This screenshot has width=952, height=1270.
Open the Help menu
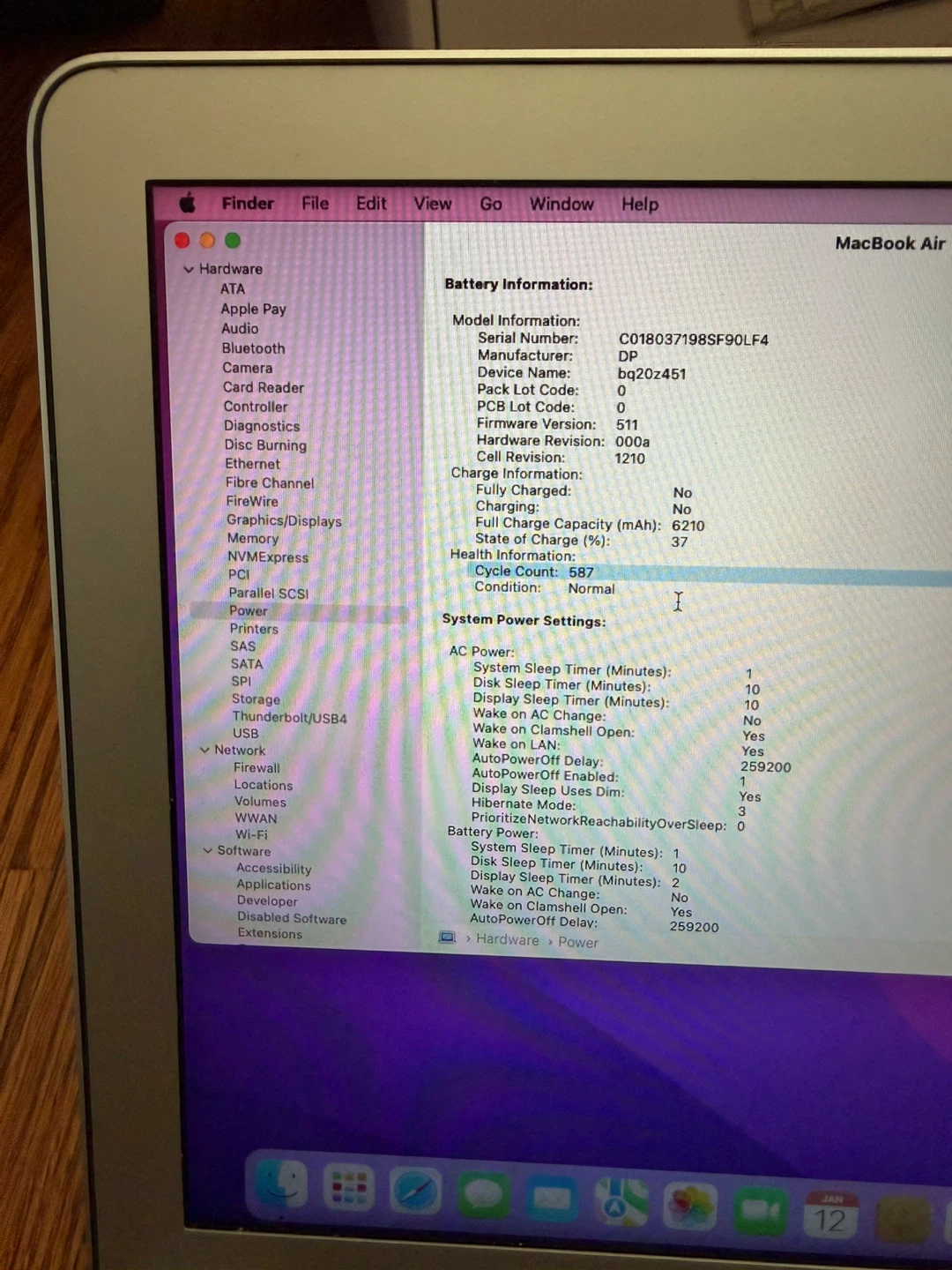click(640, 204)
